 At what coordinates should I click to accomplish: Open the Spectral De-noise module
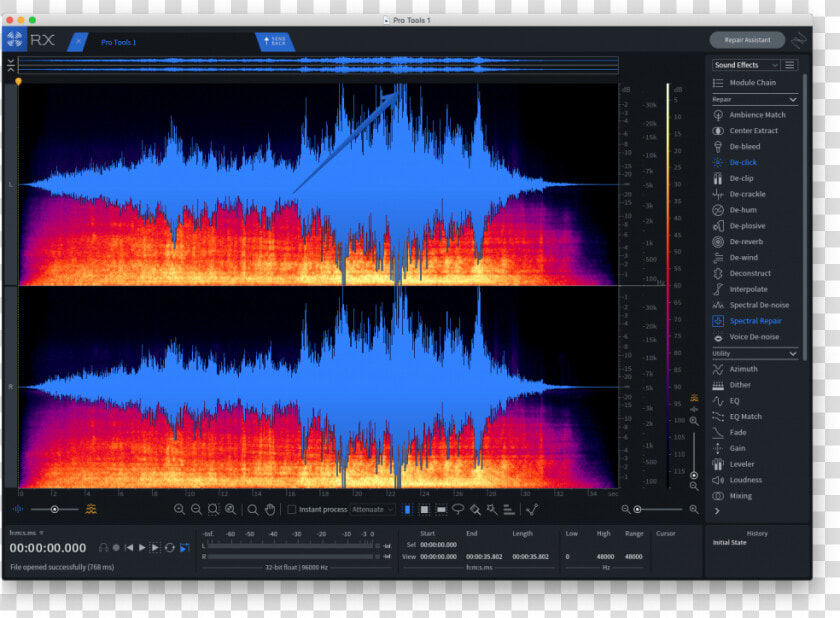pos(751,305)
